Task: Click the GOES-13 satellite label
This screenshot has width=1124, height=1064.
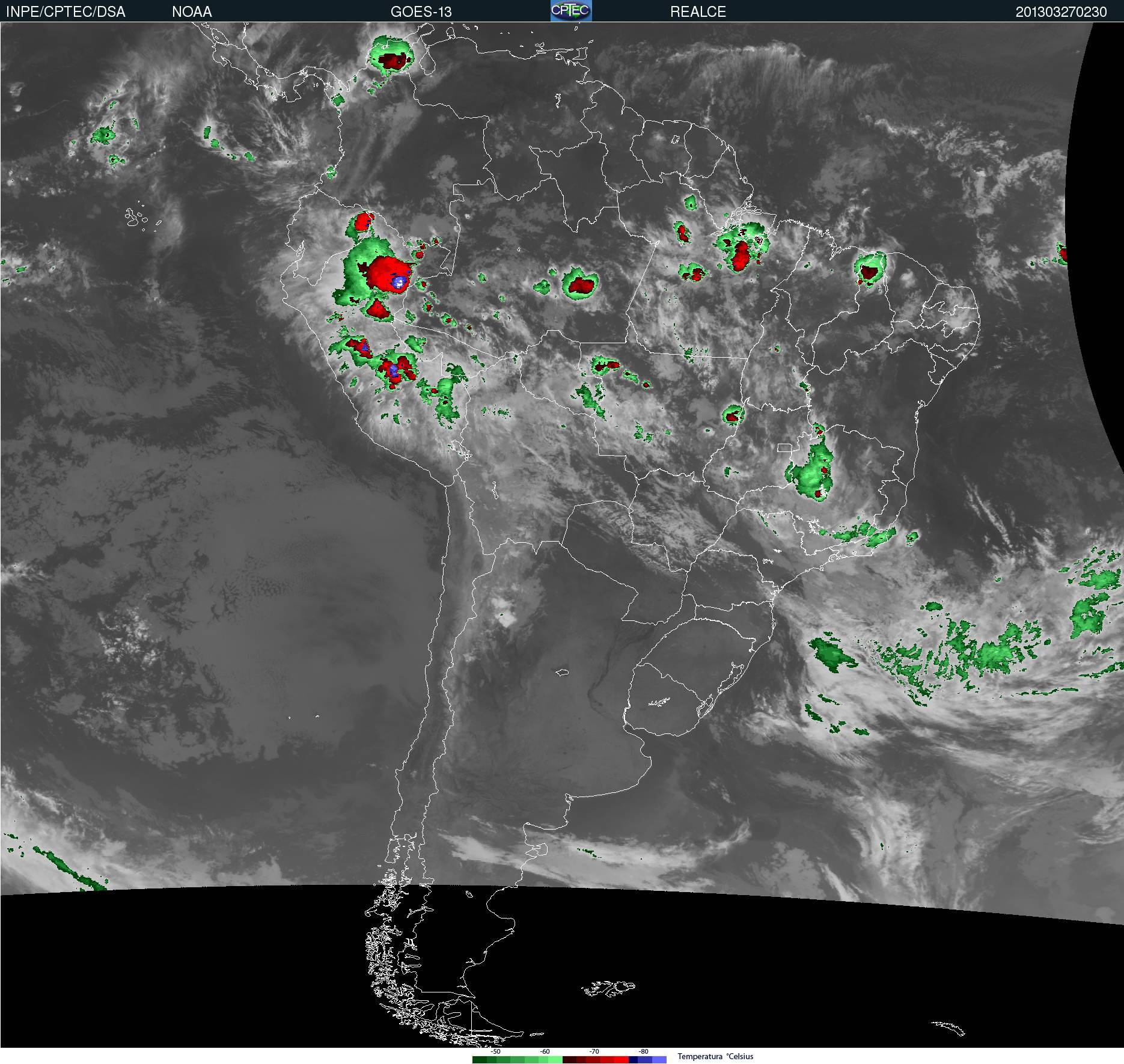Action: [421, 11]
